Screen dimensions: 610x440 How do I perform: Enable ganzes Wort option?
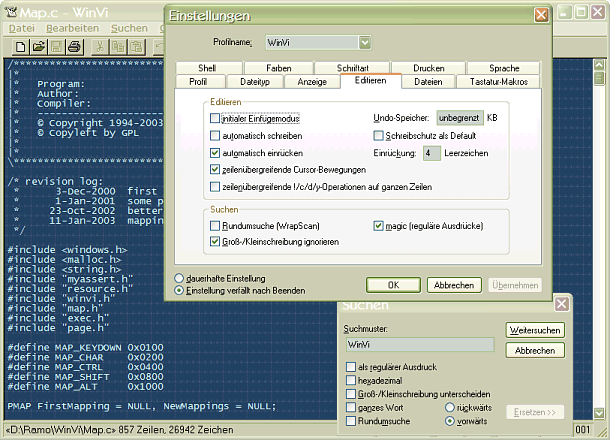tap(351, 407)
